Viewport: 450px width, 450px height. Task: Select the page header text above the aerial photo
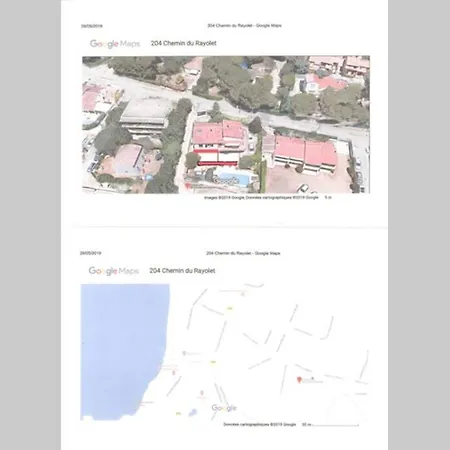[244, 26]
